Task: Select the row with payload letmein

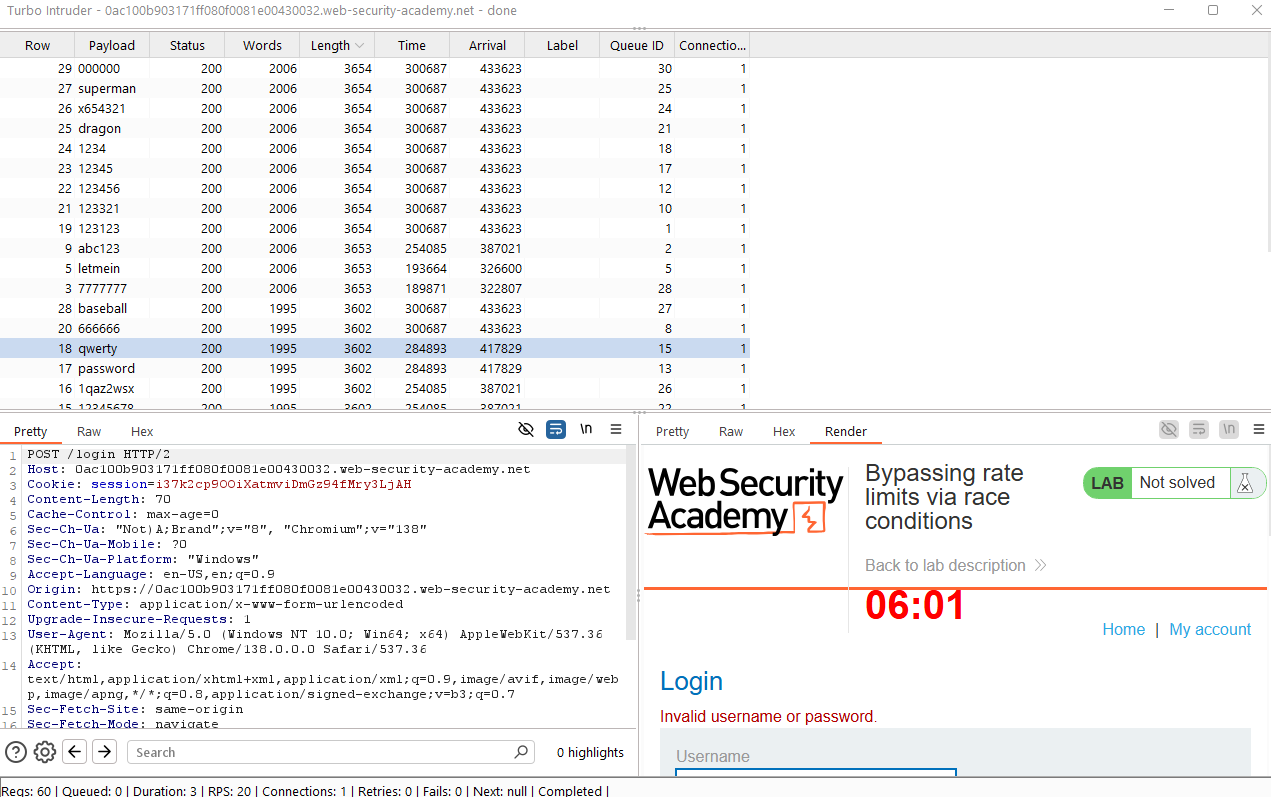Action: pos(99,268)
